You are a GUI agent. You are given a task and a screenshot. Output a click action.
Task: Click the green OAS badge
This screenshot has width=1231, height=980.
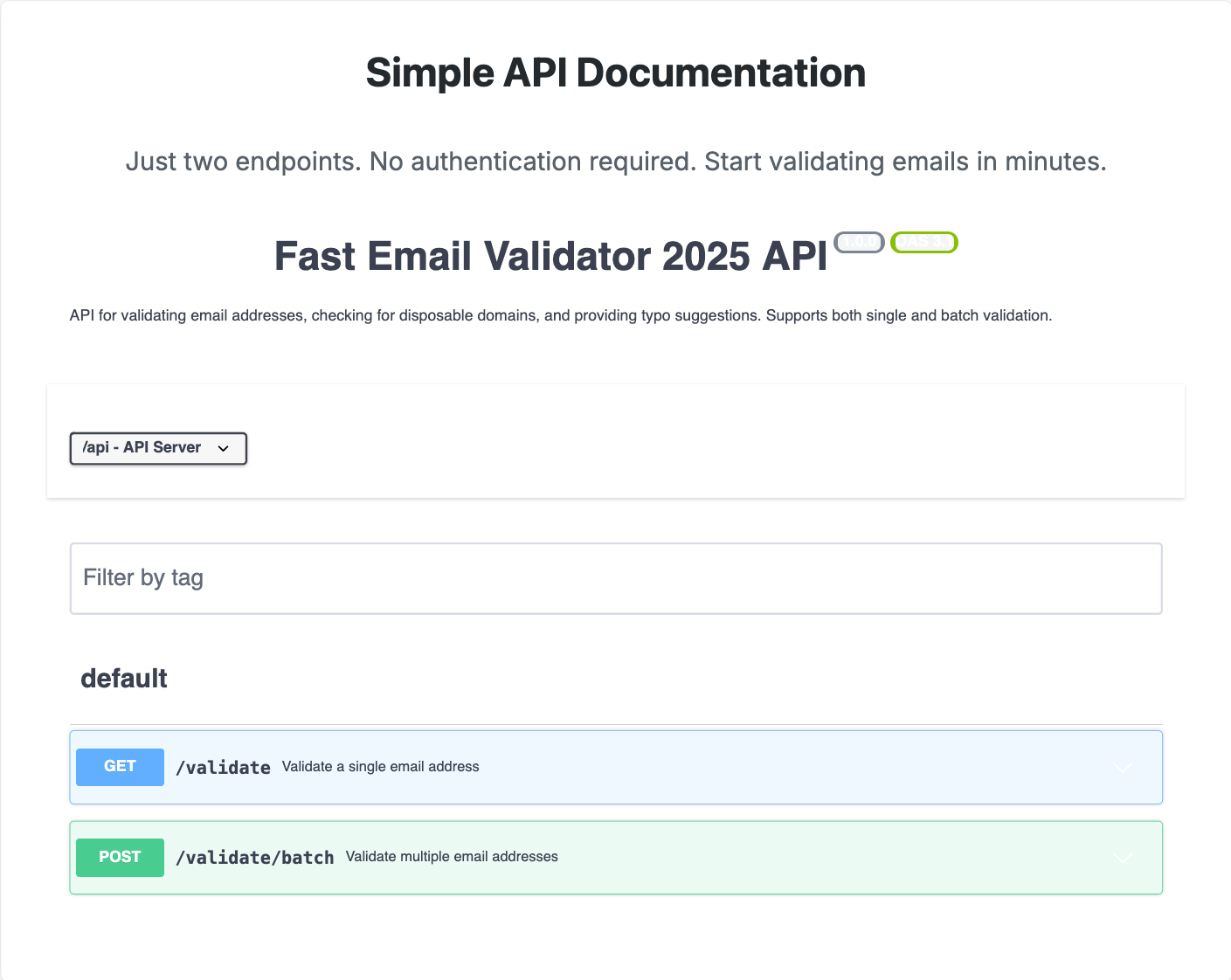pyautogui.click(x=924, y=242)
